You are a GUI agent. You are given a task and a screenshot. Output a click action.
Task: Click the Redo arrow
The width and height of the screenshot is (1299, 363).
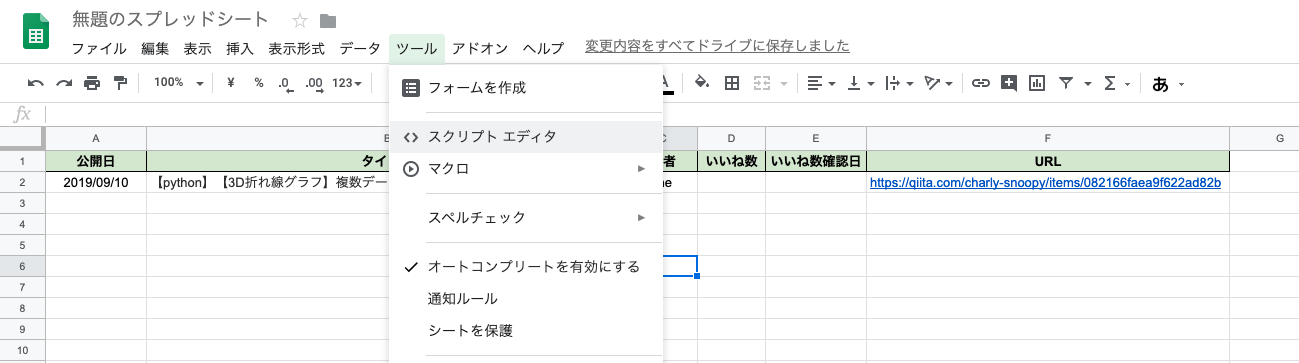point(64,83)
